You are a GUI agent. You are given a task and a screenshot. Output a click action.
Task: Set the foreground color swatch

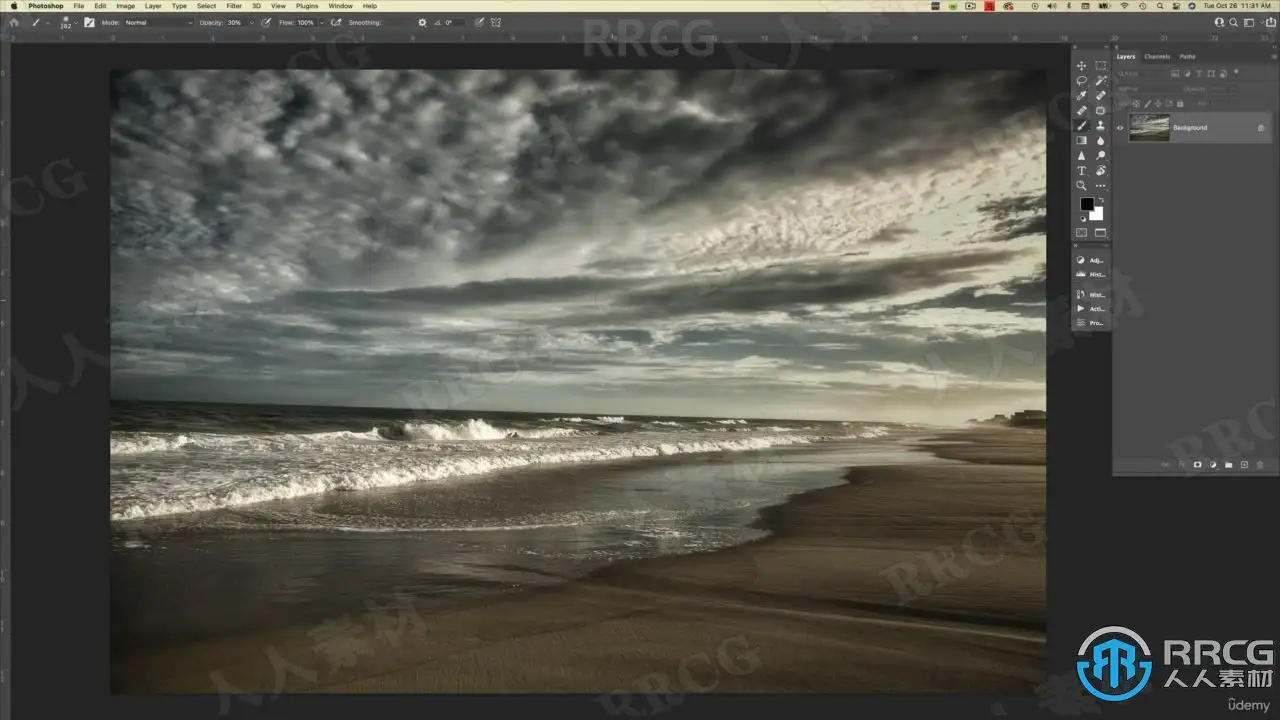point(1087,204)
